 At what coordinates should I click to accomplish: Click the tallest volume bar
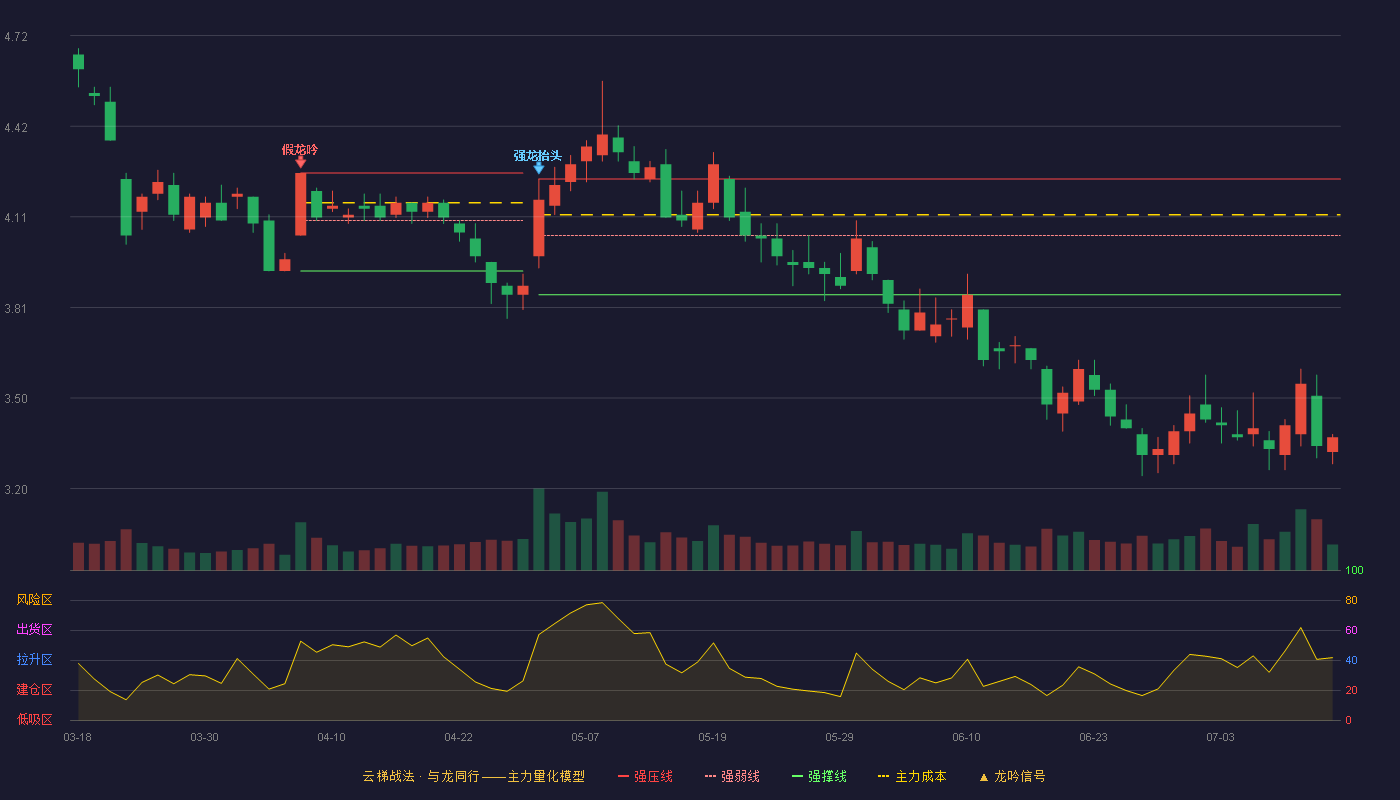click(x=539, y=529)
